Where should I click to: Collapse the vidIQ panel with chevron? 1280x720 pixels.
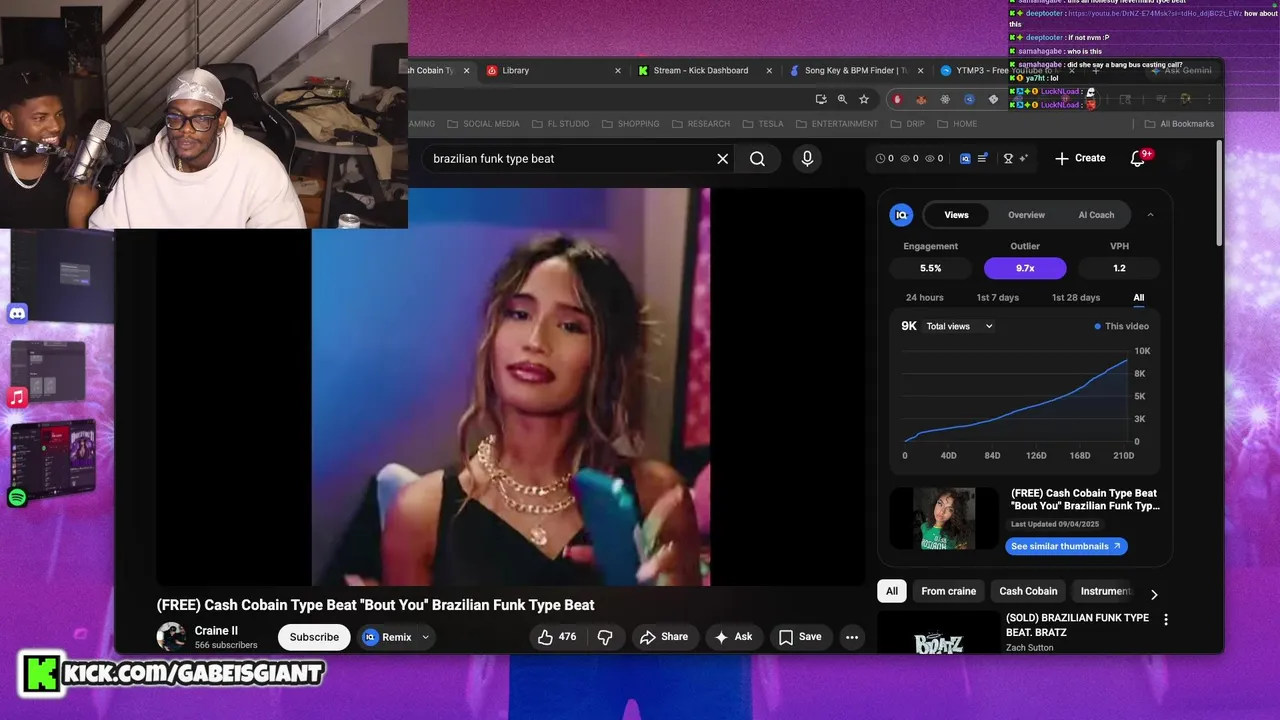tap(1150, 215)
